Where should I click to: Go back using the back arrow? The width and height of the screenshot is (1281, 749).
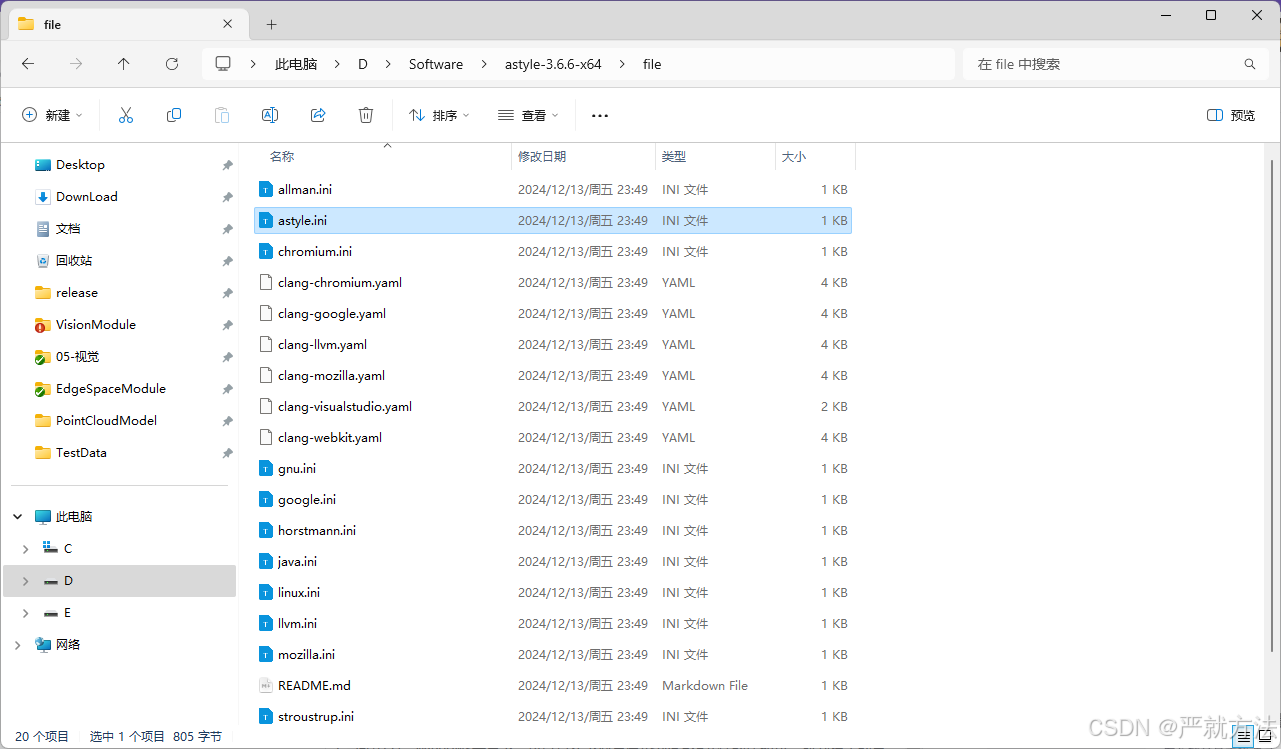tap(27, 63)
